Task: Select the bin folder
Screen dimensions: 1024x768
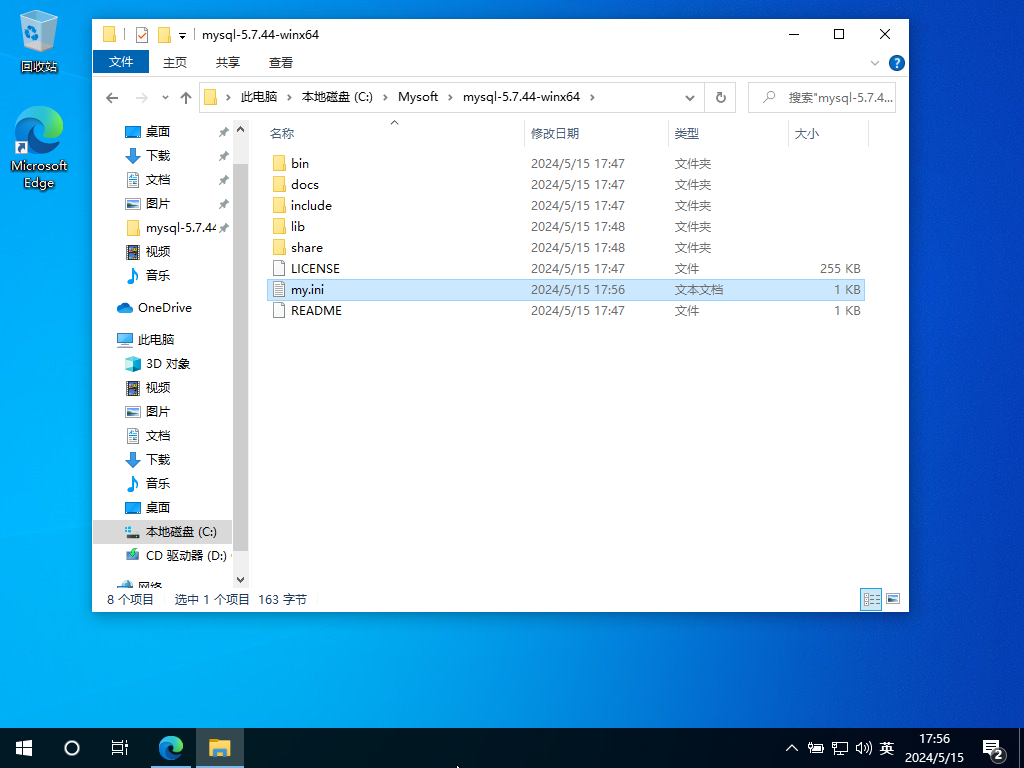Action: pyautogui.click(x=300, y=163)
